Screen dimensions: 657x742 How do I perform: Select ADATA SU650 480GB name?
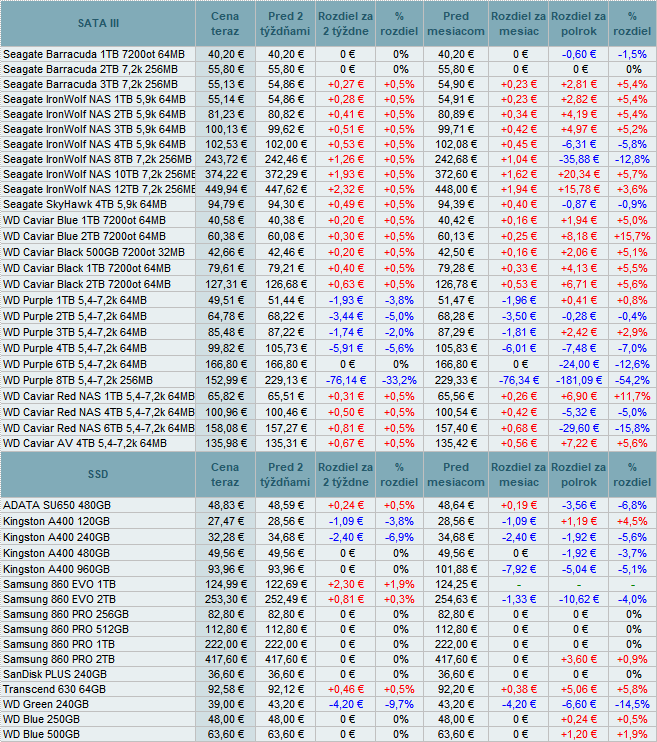[x=57, y=505]
